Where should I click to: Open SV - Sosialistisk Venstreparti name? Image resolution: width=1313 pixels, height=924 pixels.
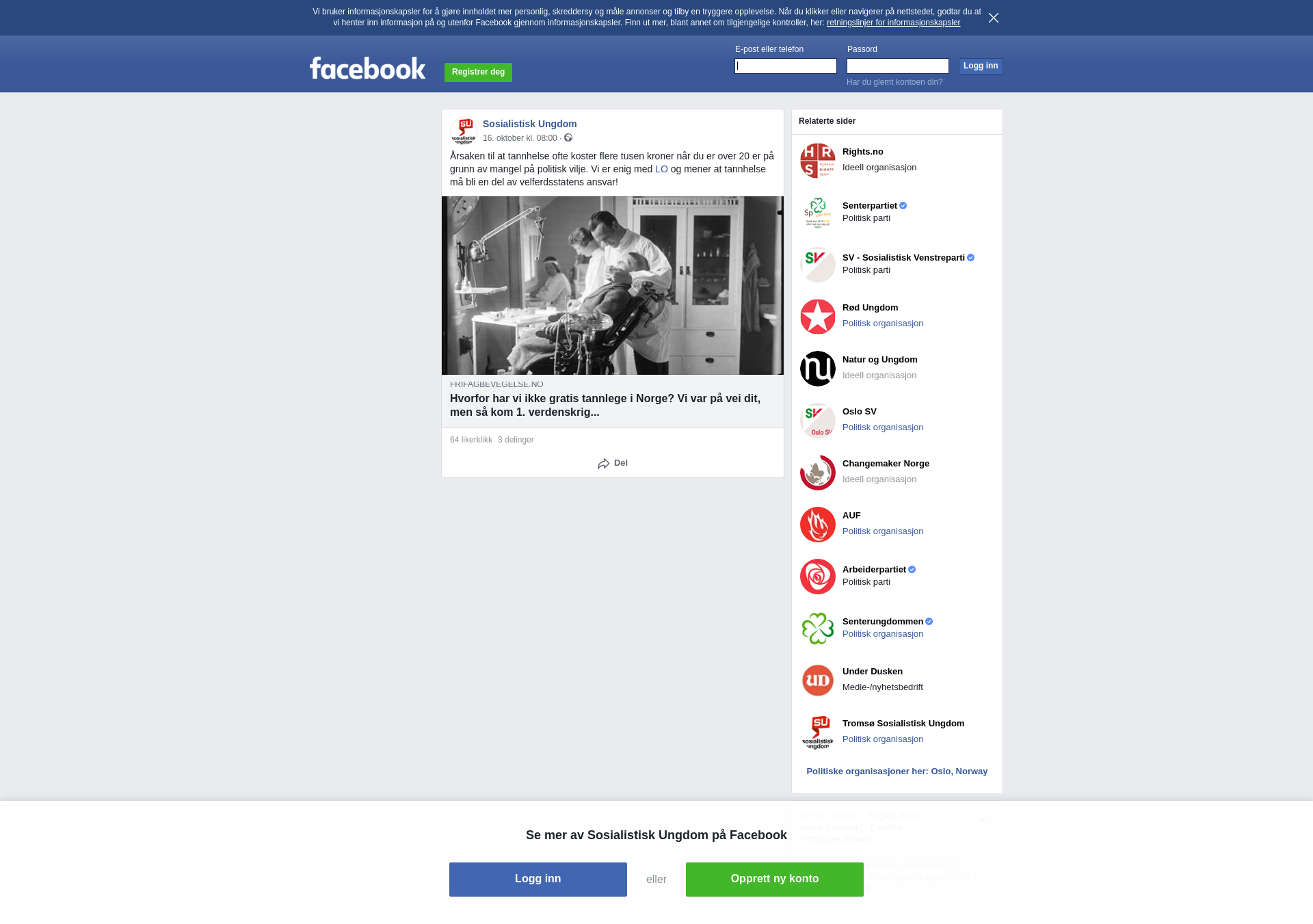pyautogui.click(x=903, y=258)
